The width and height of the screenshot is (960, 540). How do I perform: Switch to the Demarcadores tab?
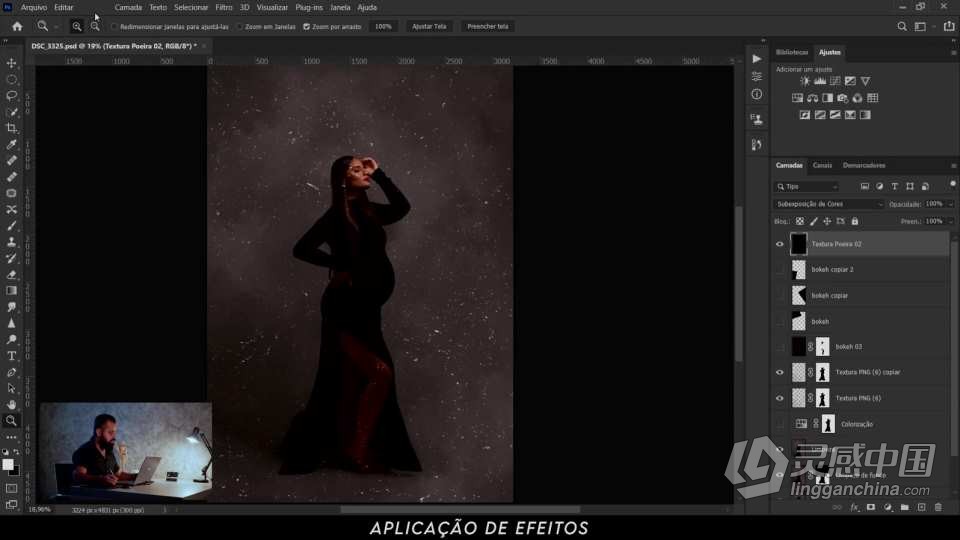864,165
